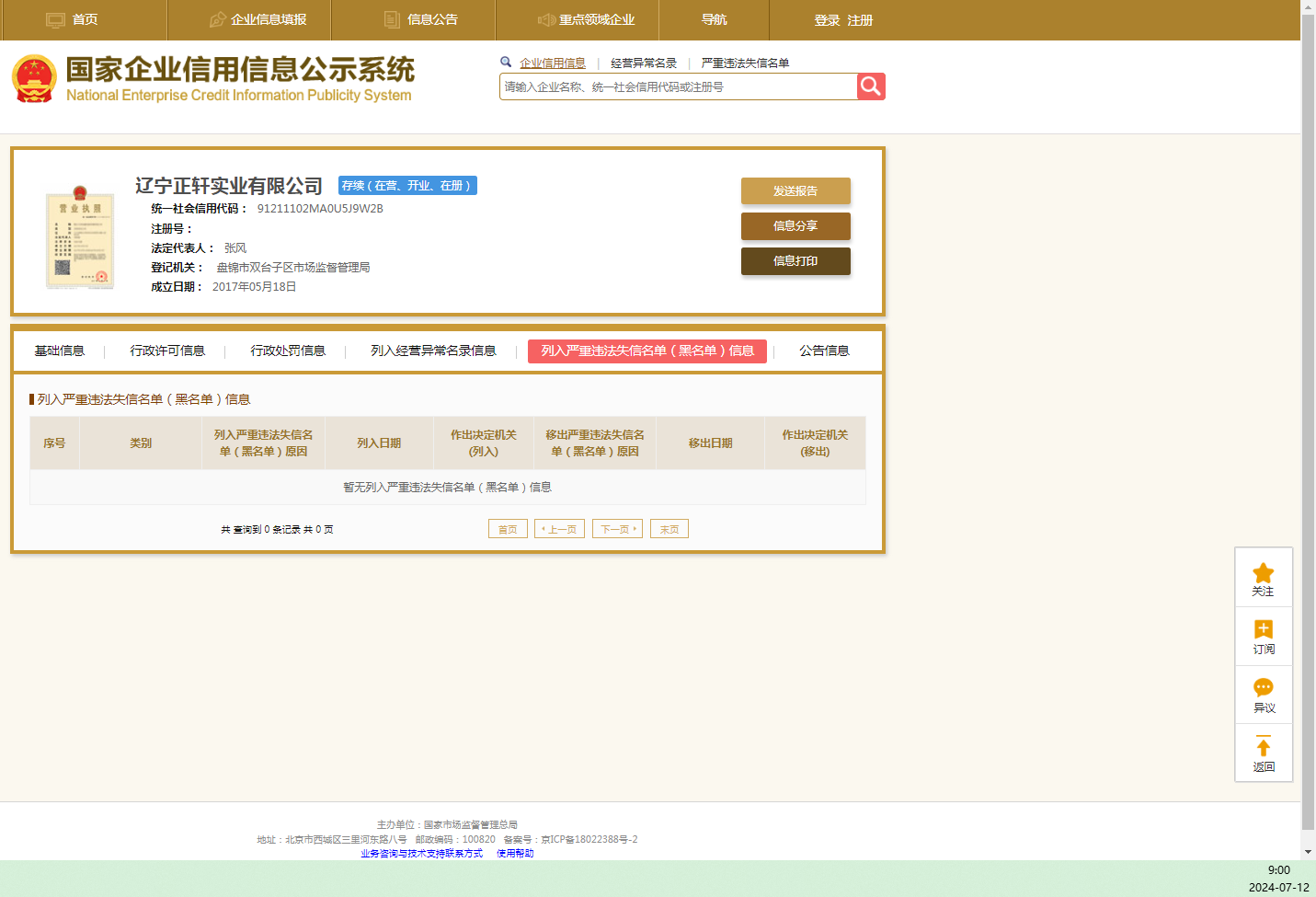The width and height of the screenshot is (1316, 897).
Task: Switch to the 基础信息 tab
Action: pyautogui.click(x=60, y=351)
